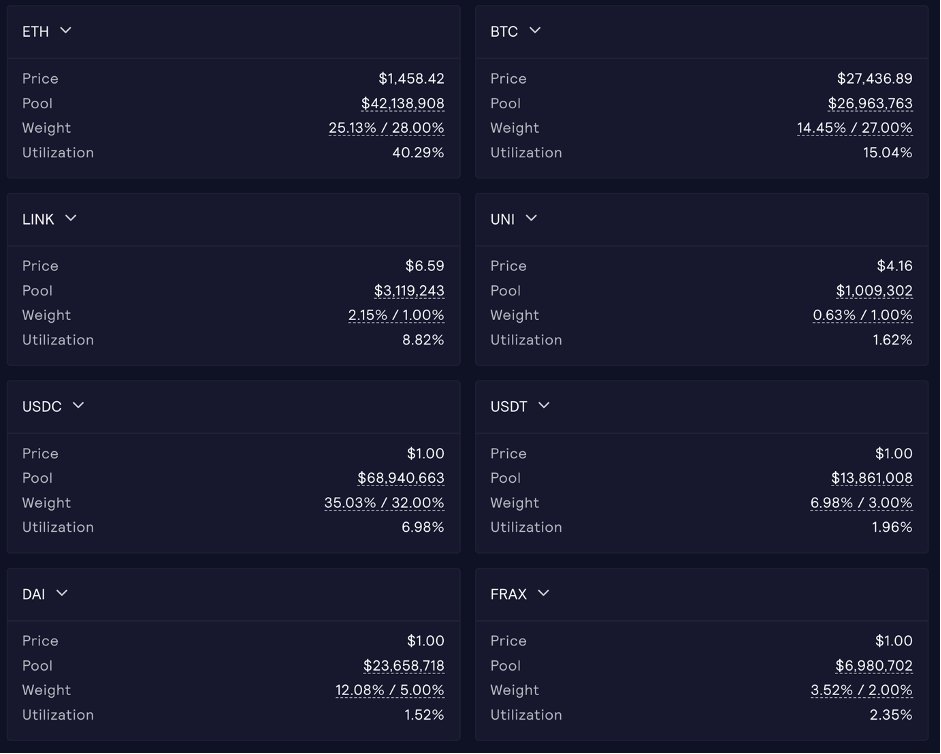Image resolution: width=941 pixels, height=754 pixels.
Task: Click the USDC pool amount $68,940,663
Action: tap(401, 478)
